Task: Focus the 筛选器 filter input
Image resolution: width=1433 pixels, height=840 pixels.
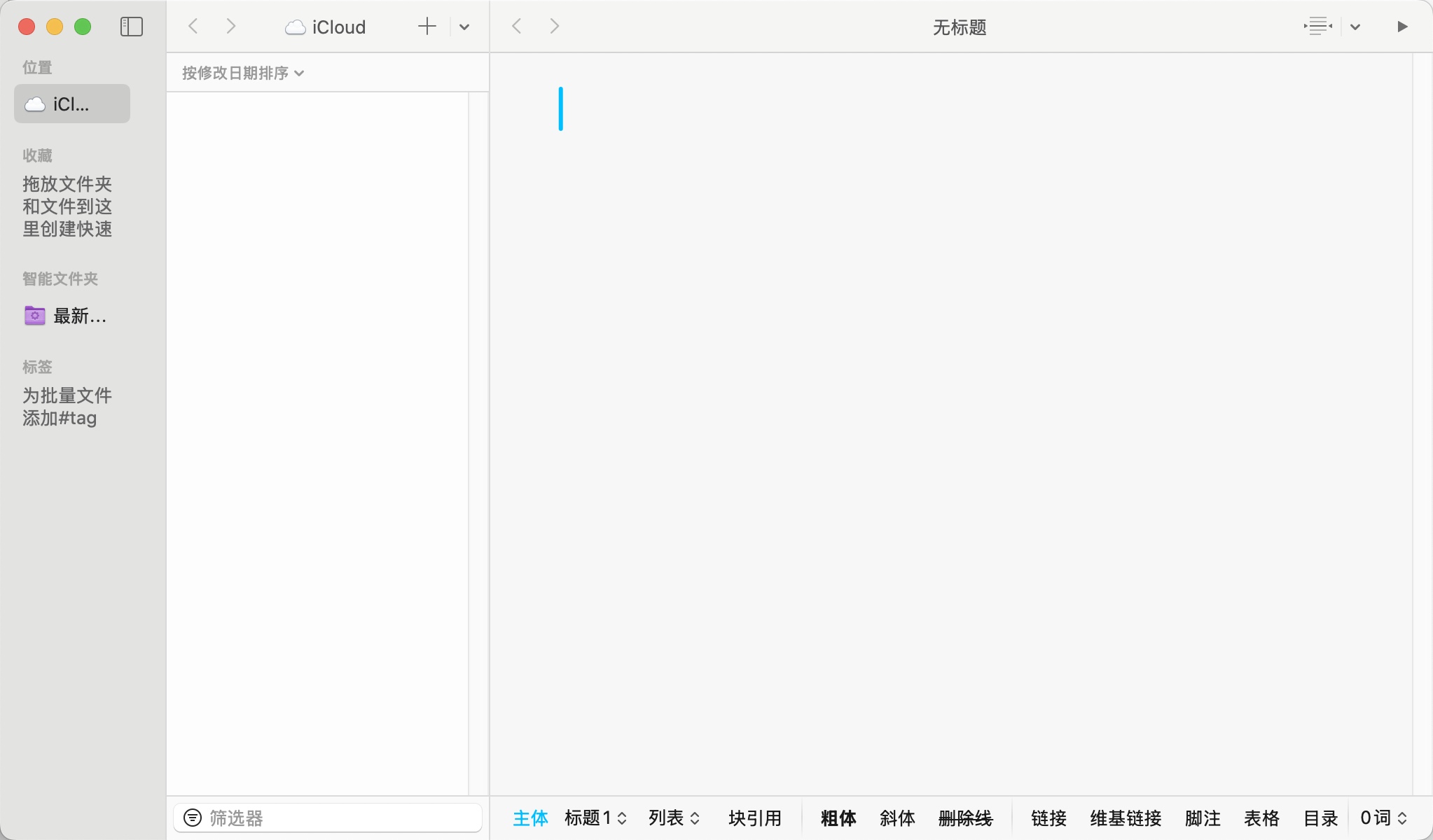Action: 328,818
